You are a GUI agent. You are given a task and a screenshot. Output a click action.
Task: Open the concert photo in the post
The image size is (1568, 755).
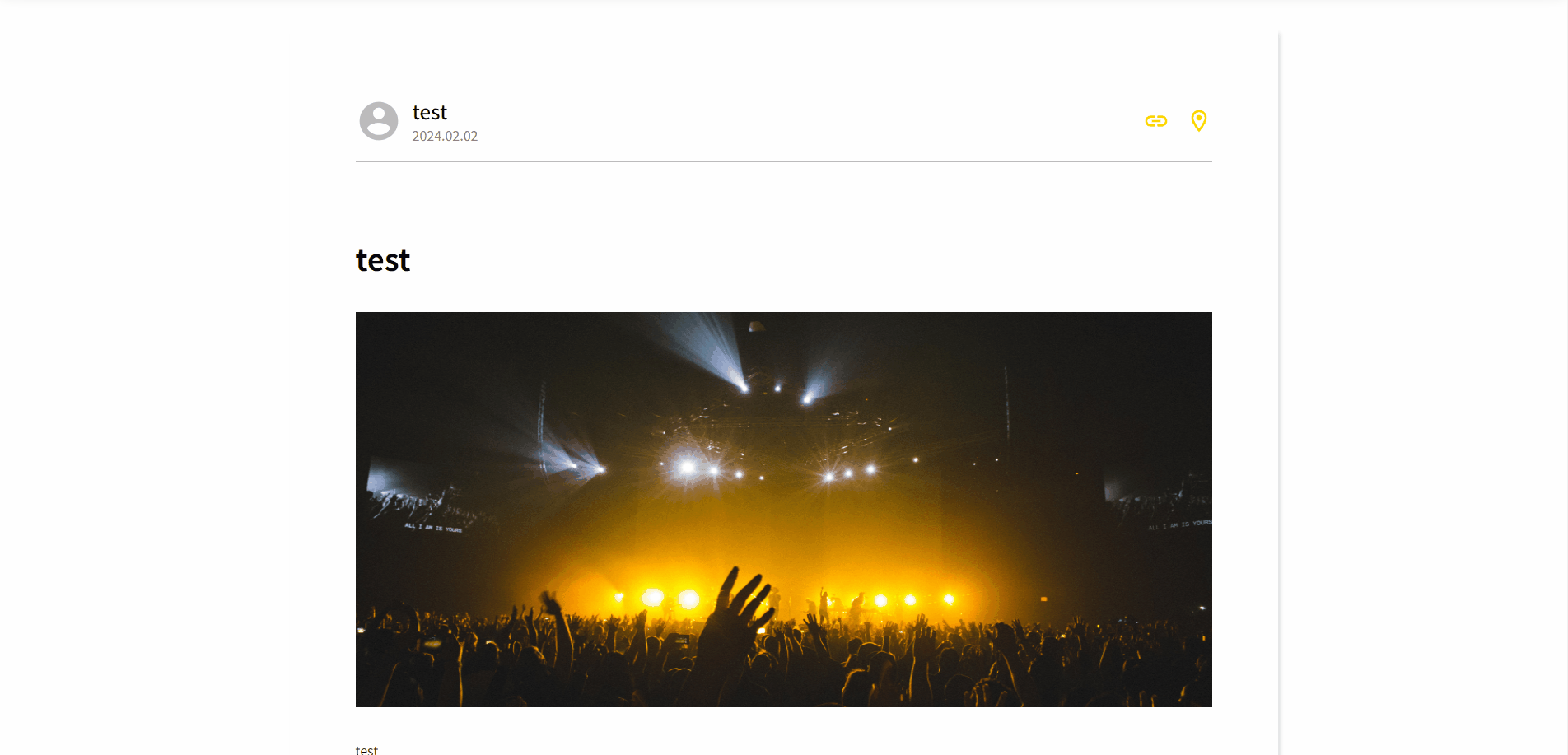click(x=784, y=509)
